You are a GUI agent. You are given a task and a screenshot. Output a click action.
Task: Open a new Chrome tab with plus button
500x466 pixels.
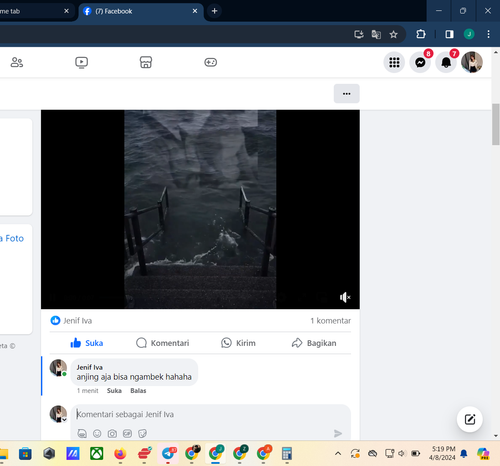point(214,11)
